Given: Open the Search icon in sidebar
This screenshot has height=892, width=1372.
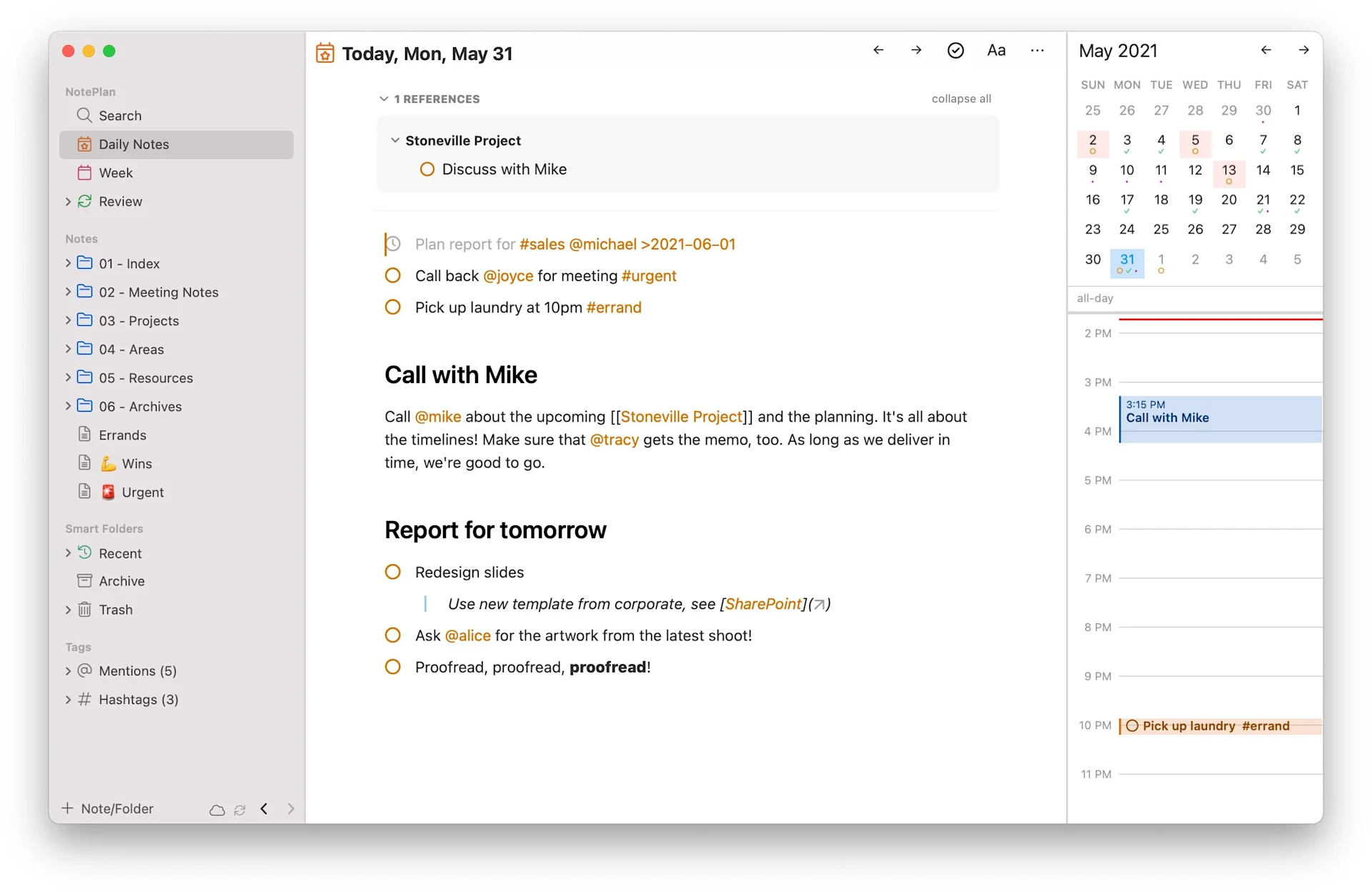Looking at the screenshot, I should (84, 115).
